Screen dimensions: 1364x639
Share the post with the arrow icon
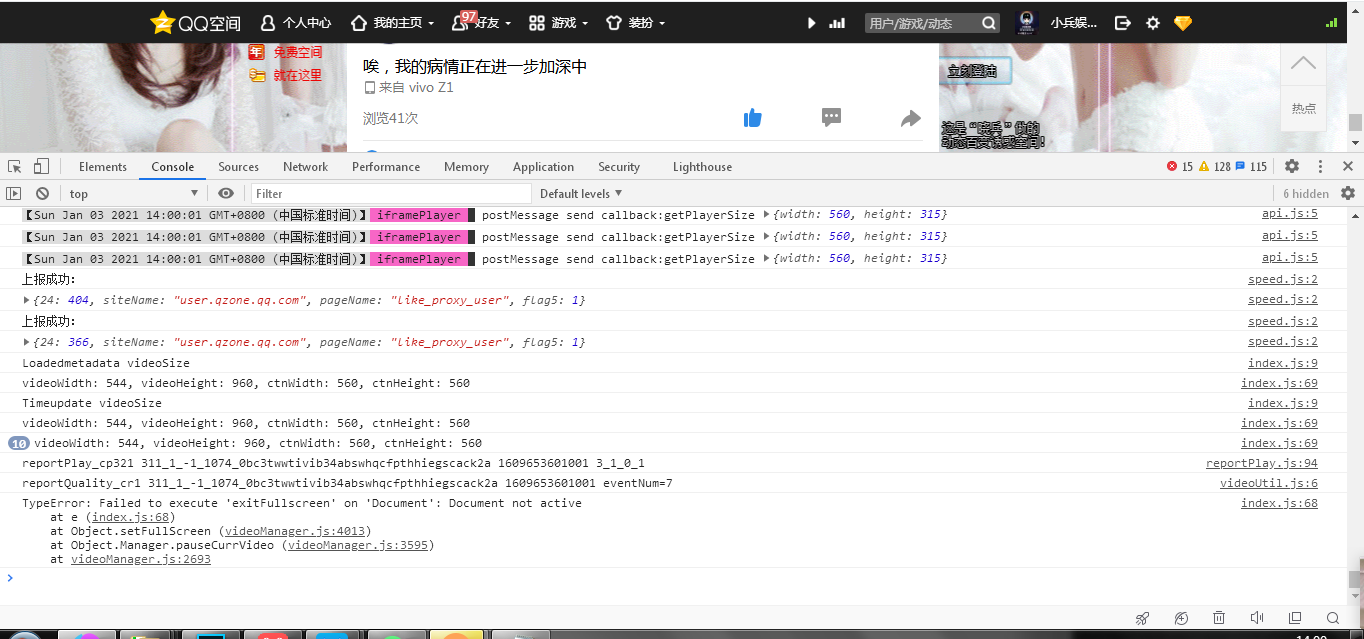click(910, 118)
